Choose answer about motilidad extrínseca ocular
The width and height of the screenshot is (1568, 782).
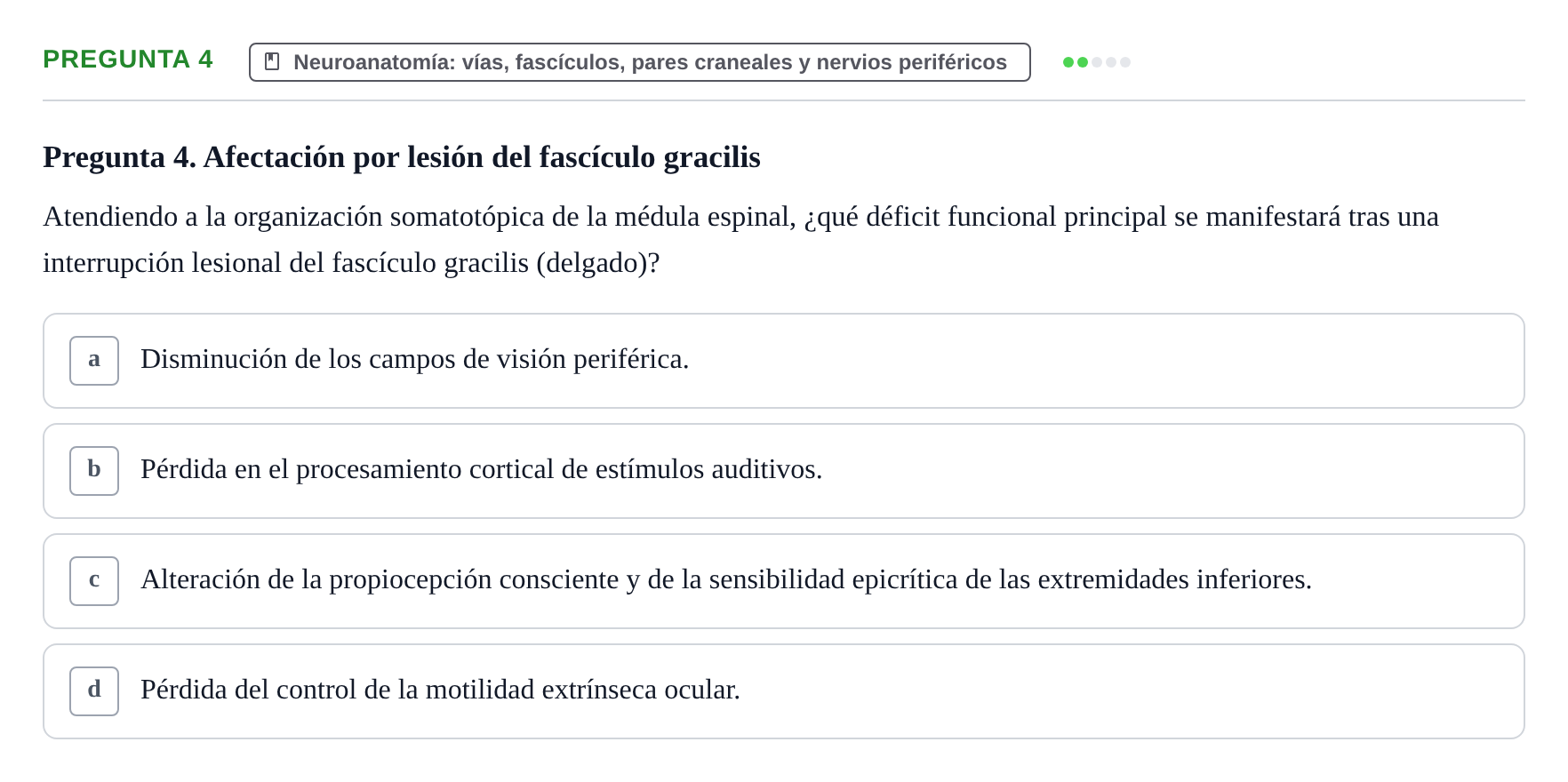(x=784, y=691)
